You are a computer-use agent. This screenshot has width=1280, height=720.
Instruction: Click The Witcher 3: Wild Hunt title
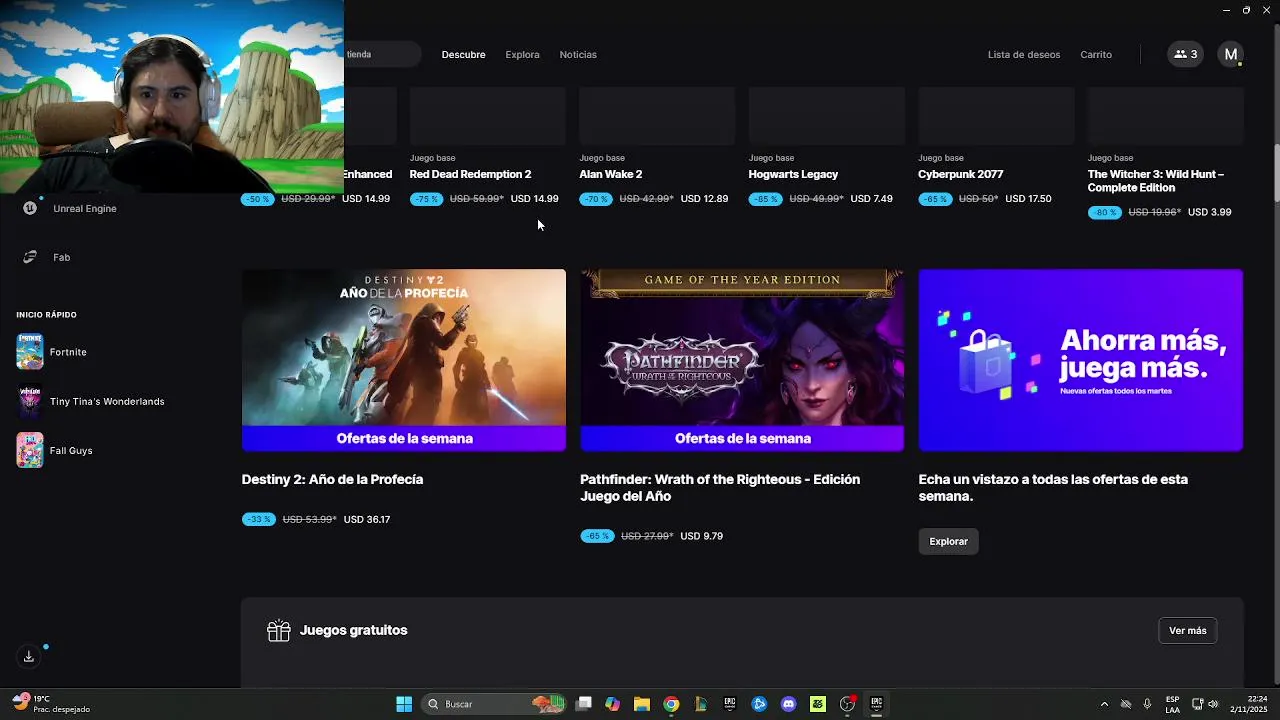coord(1156,181)
